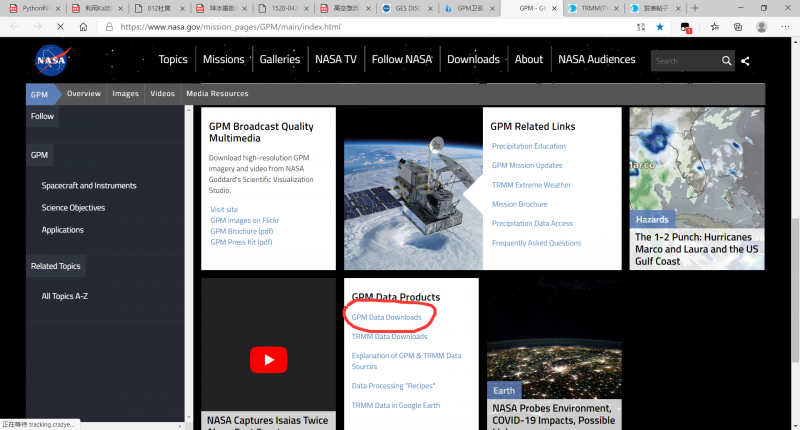Go back to the previous page
The width and height of the screenshot is (800, 430).
pyautogui.click(x=13, y=28)
